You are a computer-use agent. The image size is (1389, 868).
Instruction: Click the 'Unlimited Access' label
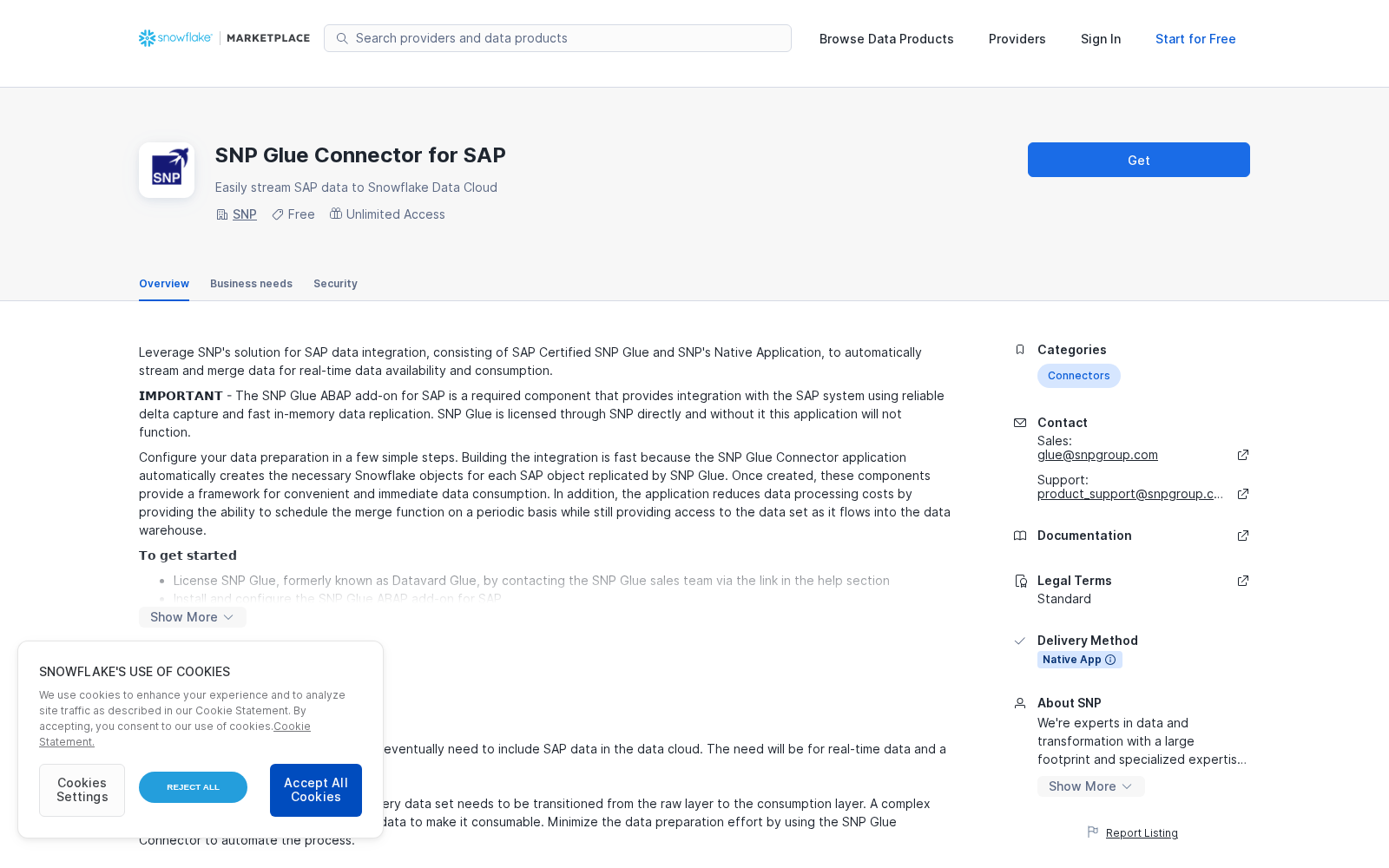click(396, 214)
